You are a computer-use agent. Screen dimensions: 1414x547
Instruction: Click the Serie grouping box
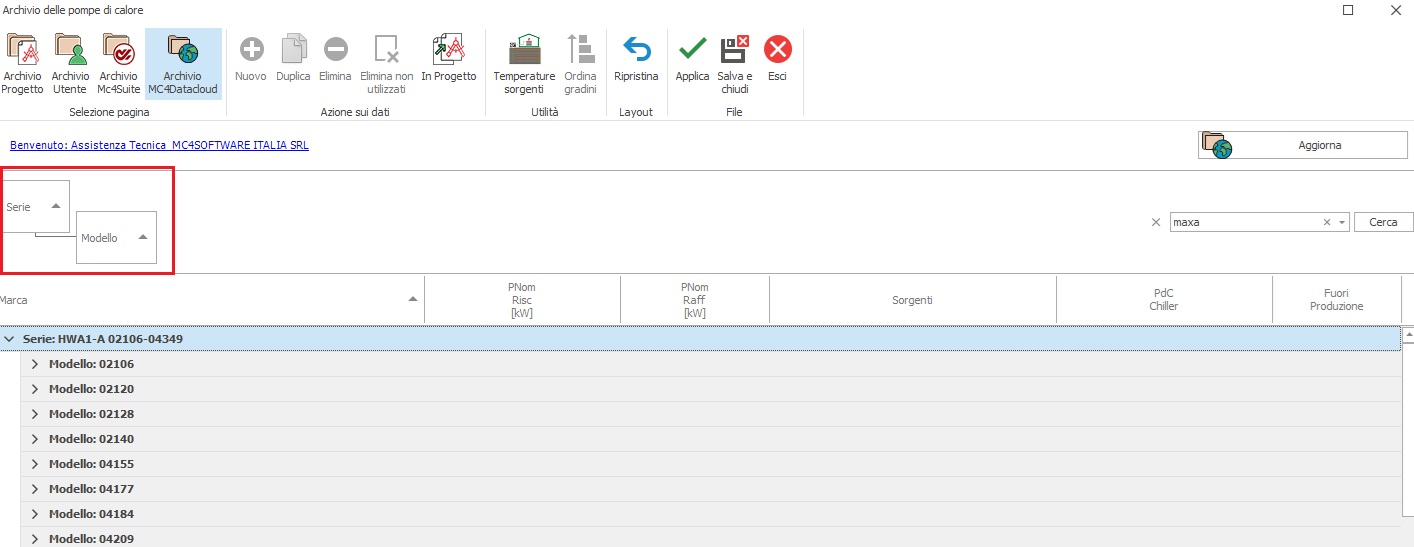(34, 206)
